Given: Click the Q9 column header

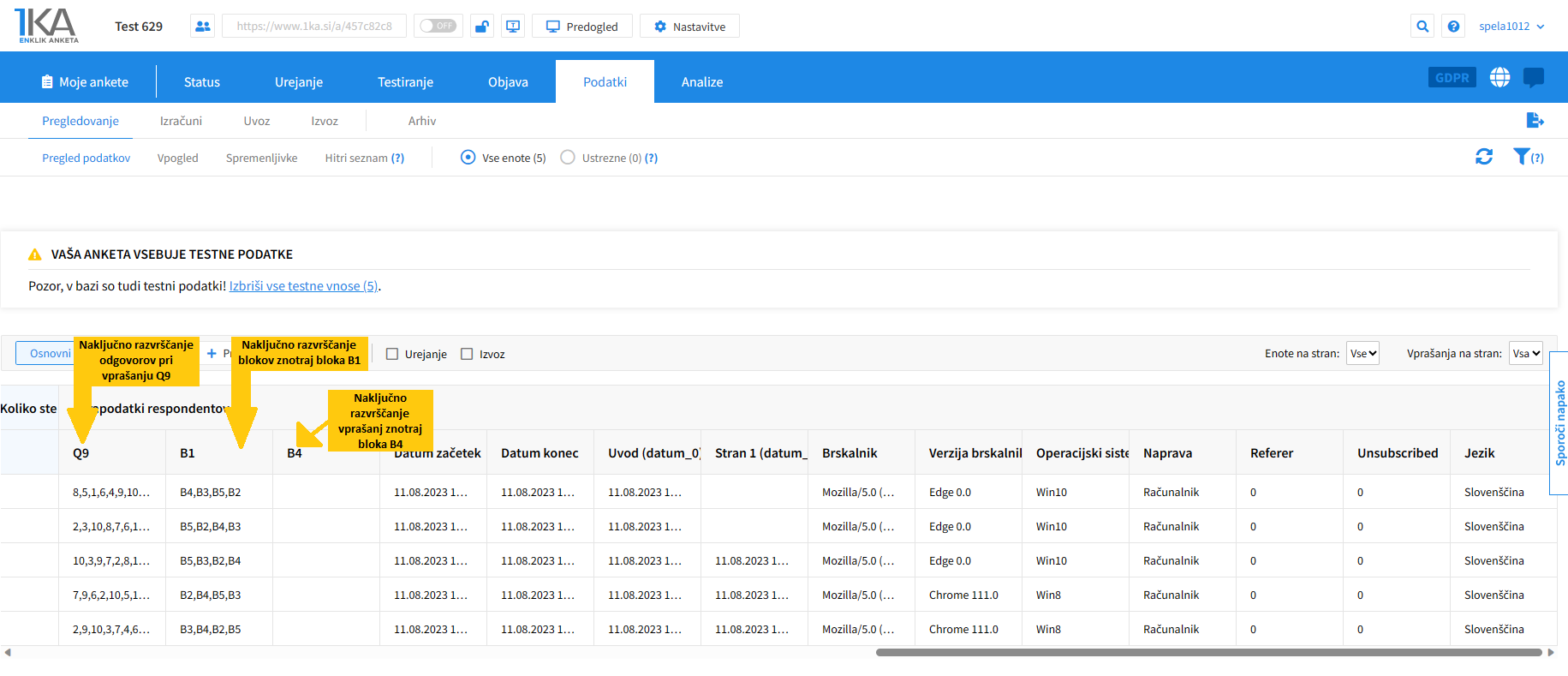Looking at the screenshot, I should point(112,452).
